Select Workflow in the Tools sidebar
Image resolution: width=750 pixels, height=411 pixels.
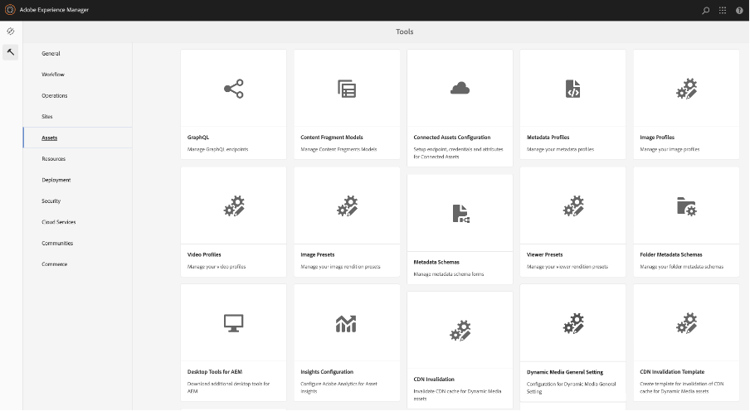(77, 75)
